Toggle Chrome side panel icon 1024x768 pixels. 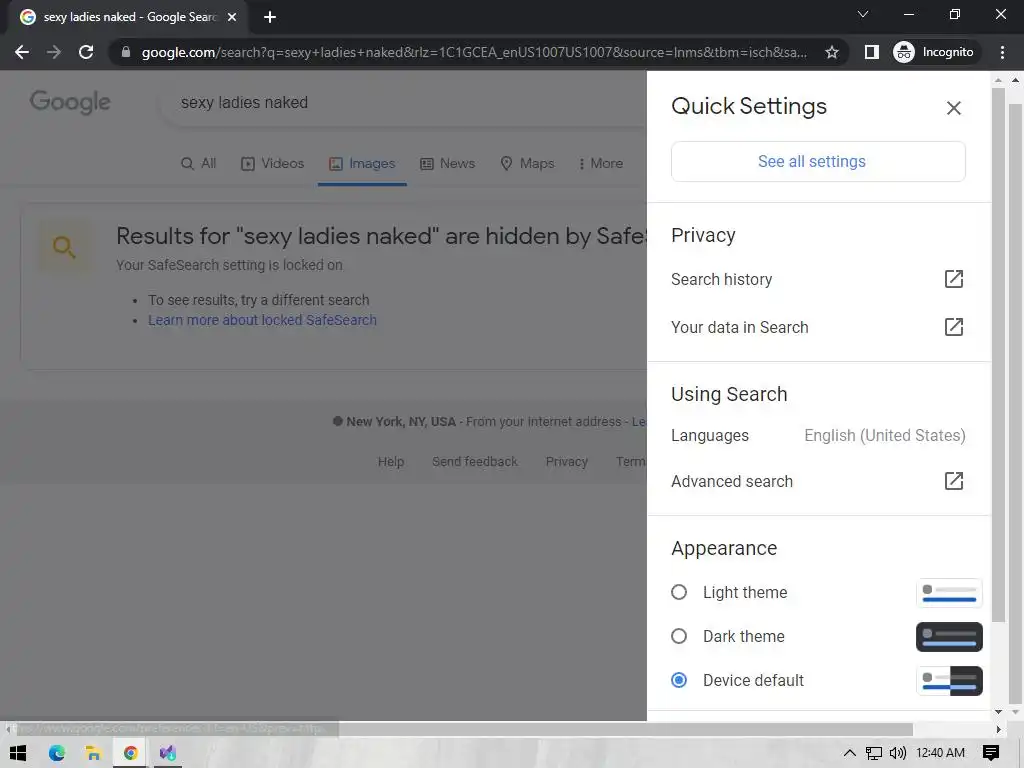coord(871,52)
